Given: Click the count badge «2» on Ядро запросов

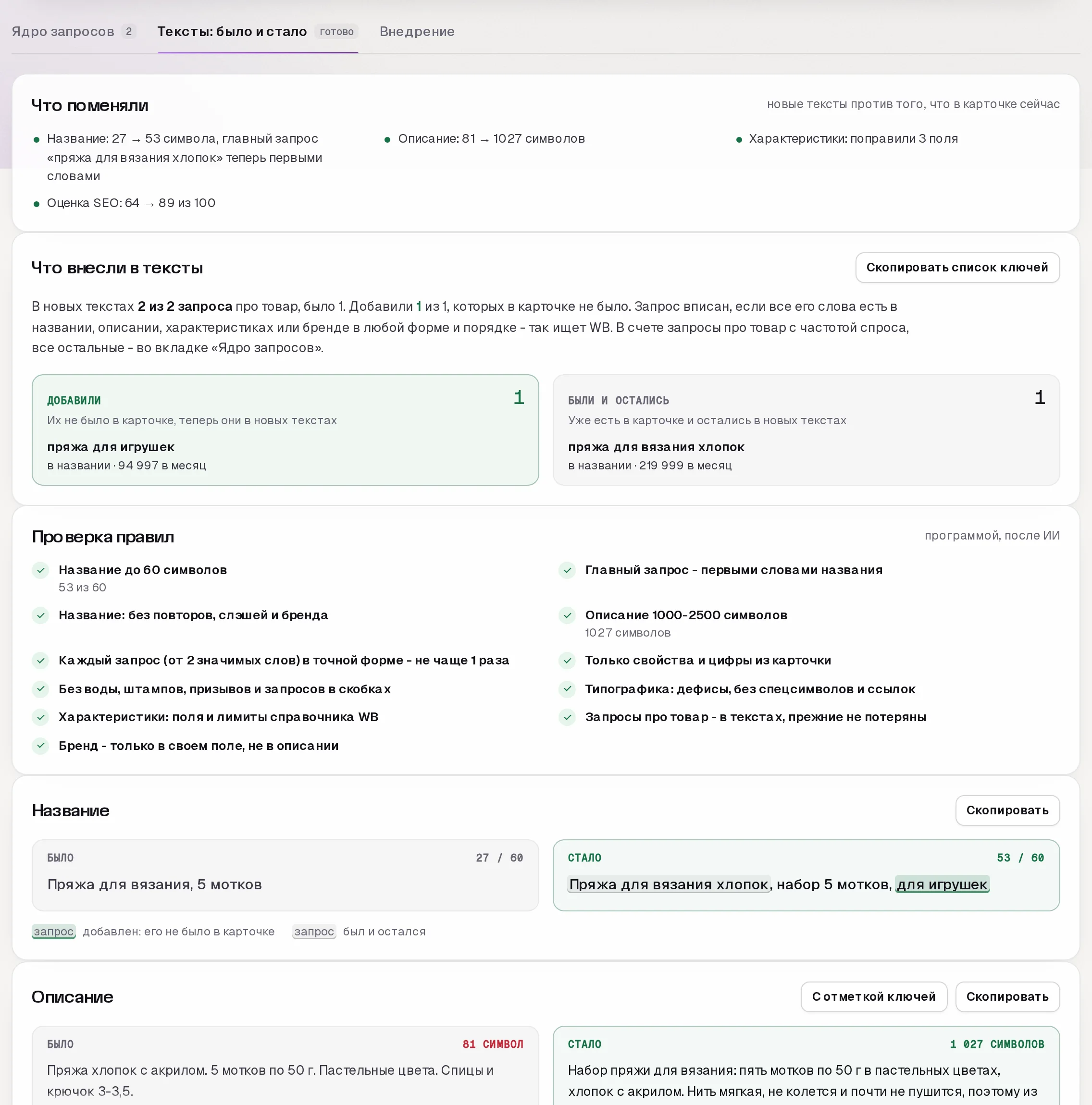Looking at the screenshot, I should pyautogui.click(x=129, y=31).
